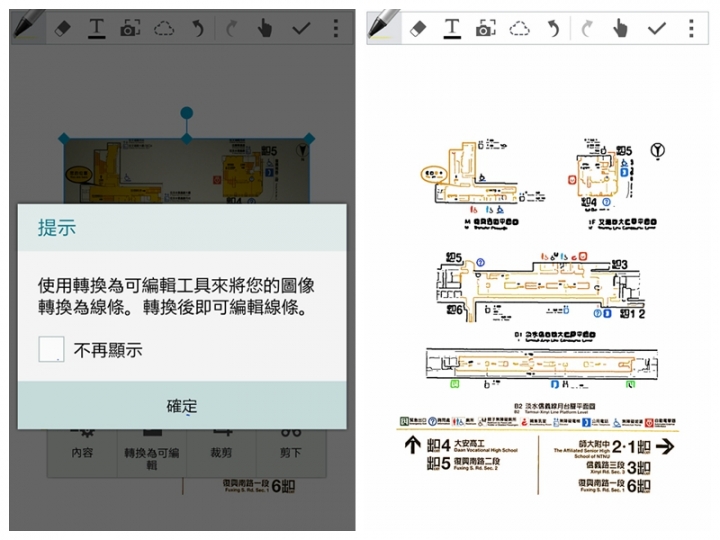
Task: Click the top-left corner handle of selected image
Action: 64,138
